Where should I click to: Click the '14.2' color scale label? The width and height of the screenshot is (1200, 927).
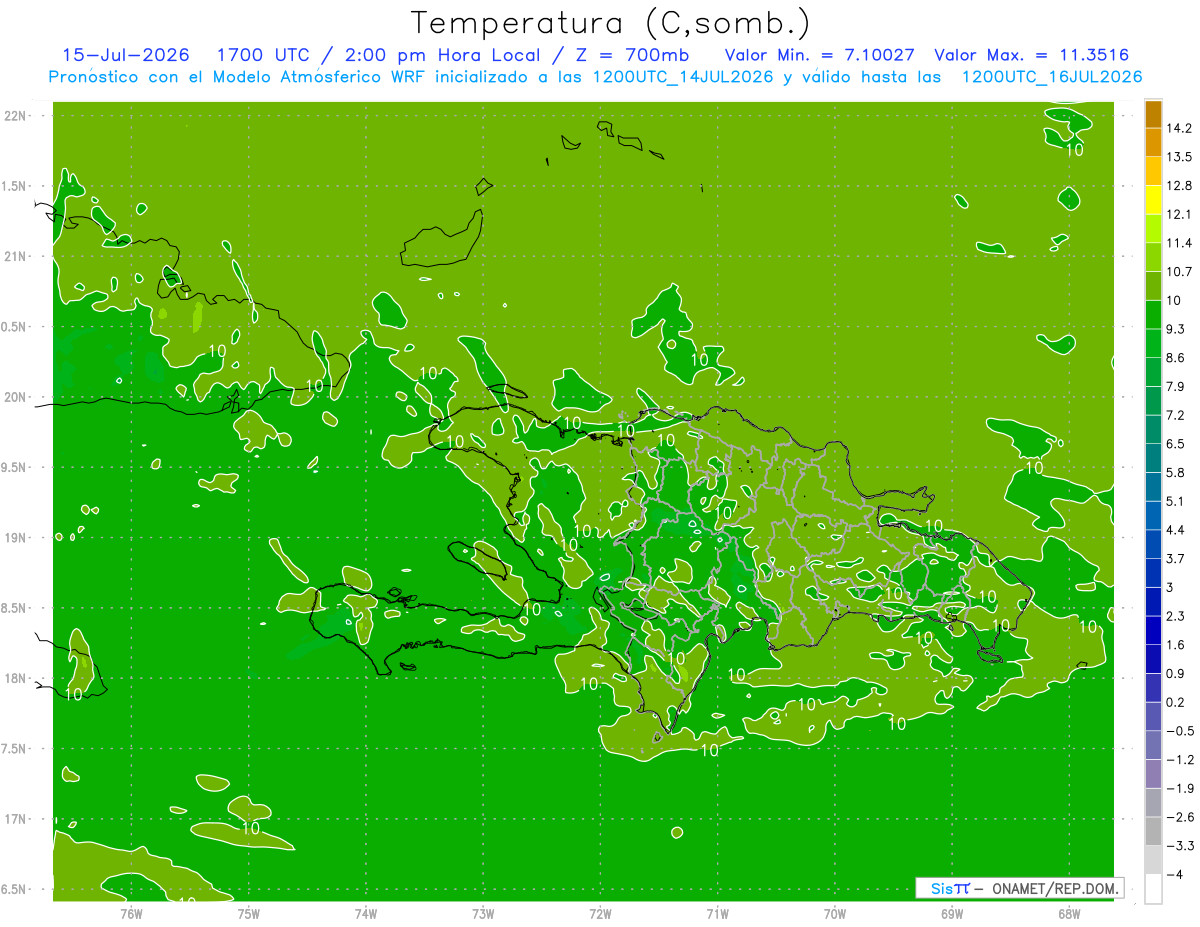click(1180, 128)
